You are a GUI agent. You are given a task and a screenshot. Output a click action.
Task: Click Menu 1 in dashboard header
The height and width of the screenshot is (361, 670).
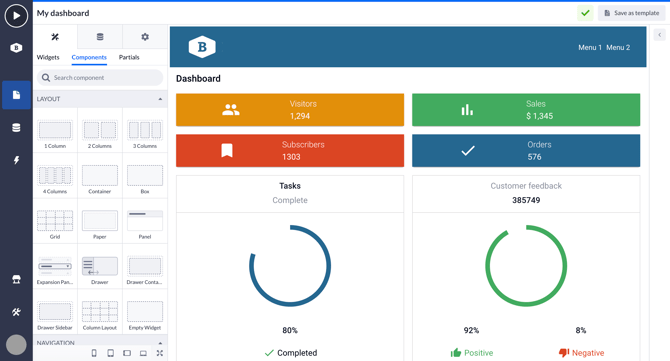(590, 47)
